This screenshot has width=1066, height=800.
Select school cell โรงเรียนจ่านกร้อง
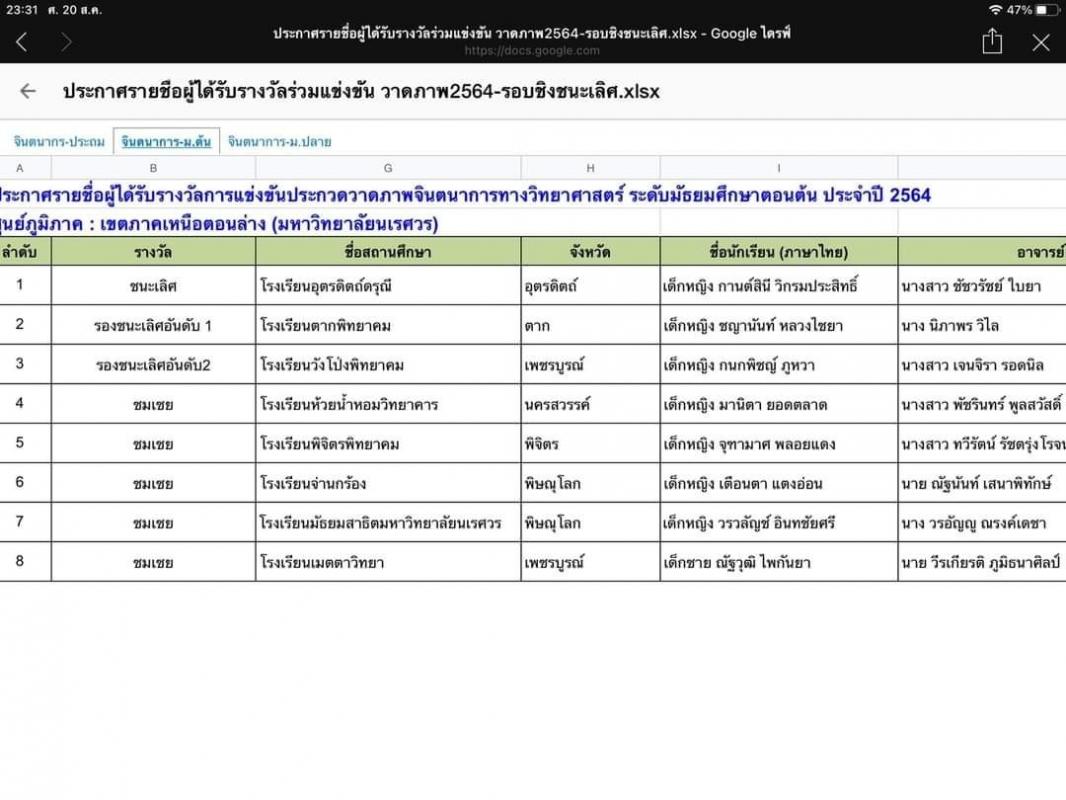coord(388,483)
